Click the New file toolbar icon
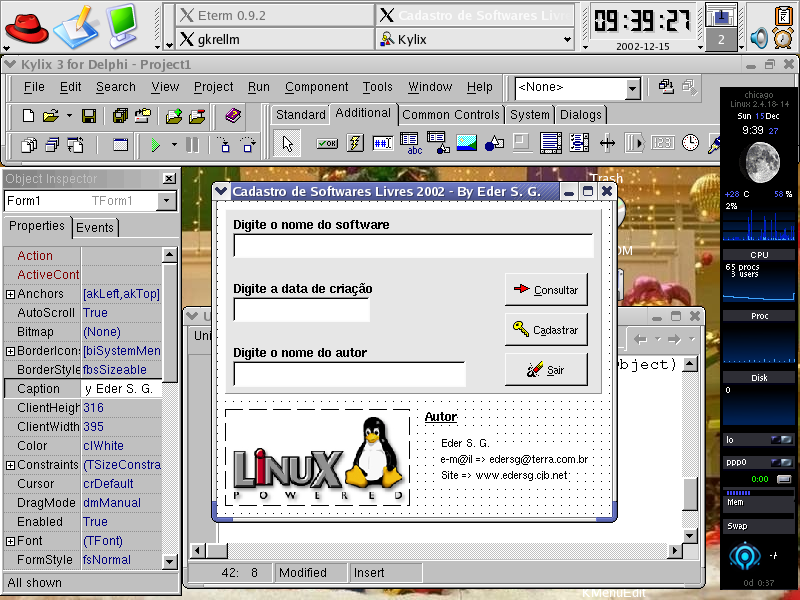Image resolution: width=800 pixels, height=600 pixels. coord(29,116)
